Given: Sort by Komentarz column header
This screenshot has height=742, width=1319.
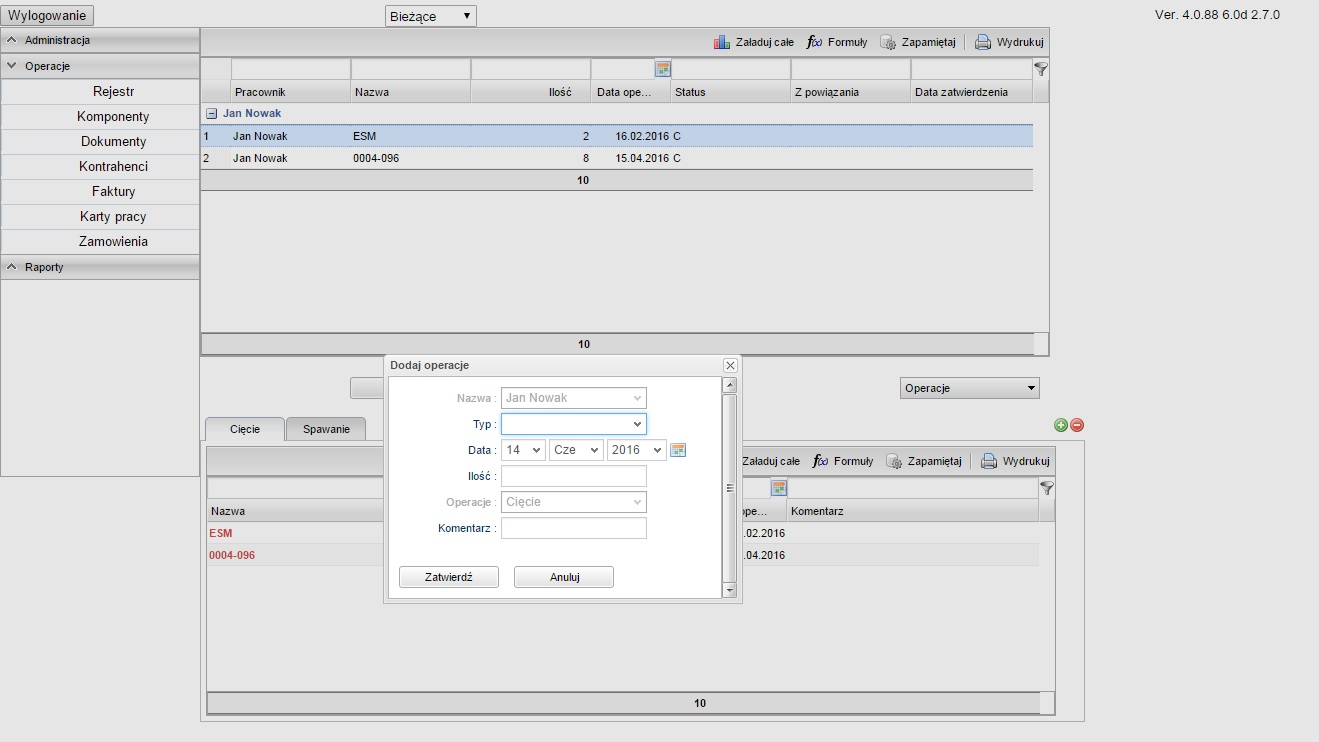Looking at the screenshot, I should [912, 511].
